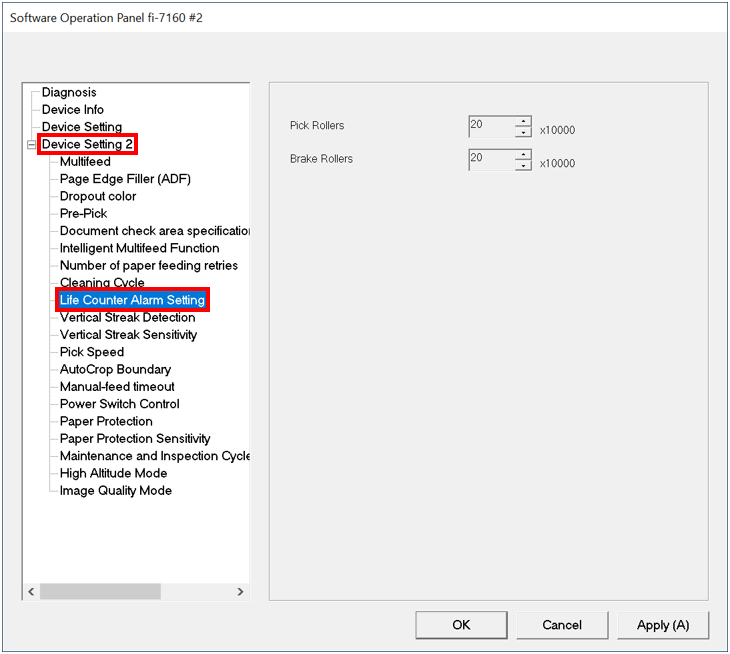Select Paper Protection Sensitivity

point(135,438)
